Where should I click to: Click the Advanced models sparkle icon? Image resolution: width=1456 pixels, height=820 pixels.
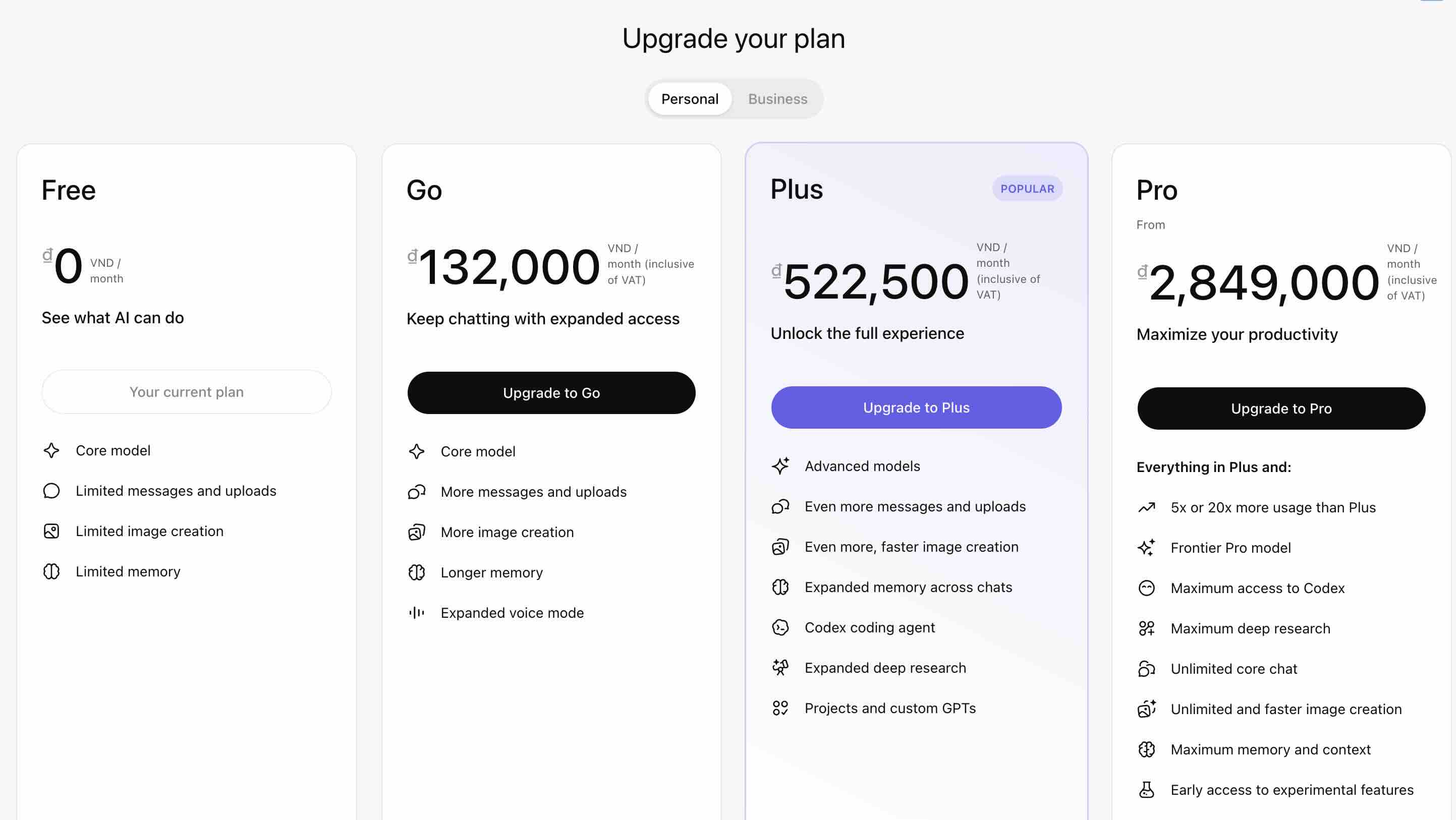click(x=780, y=465)
